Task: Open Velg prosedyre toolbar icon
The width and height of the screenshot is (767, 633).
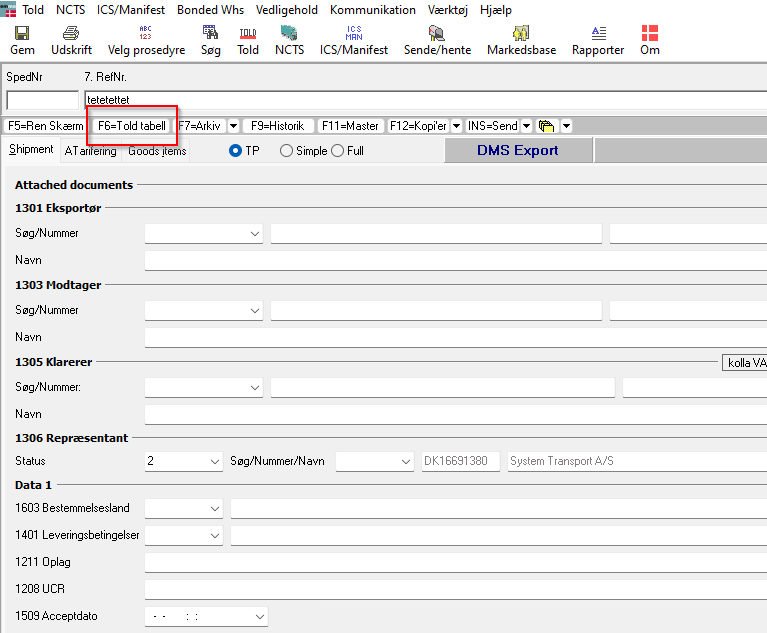Action: [146, 33]
